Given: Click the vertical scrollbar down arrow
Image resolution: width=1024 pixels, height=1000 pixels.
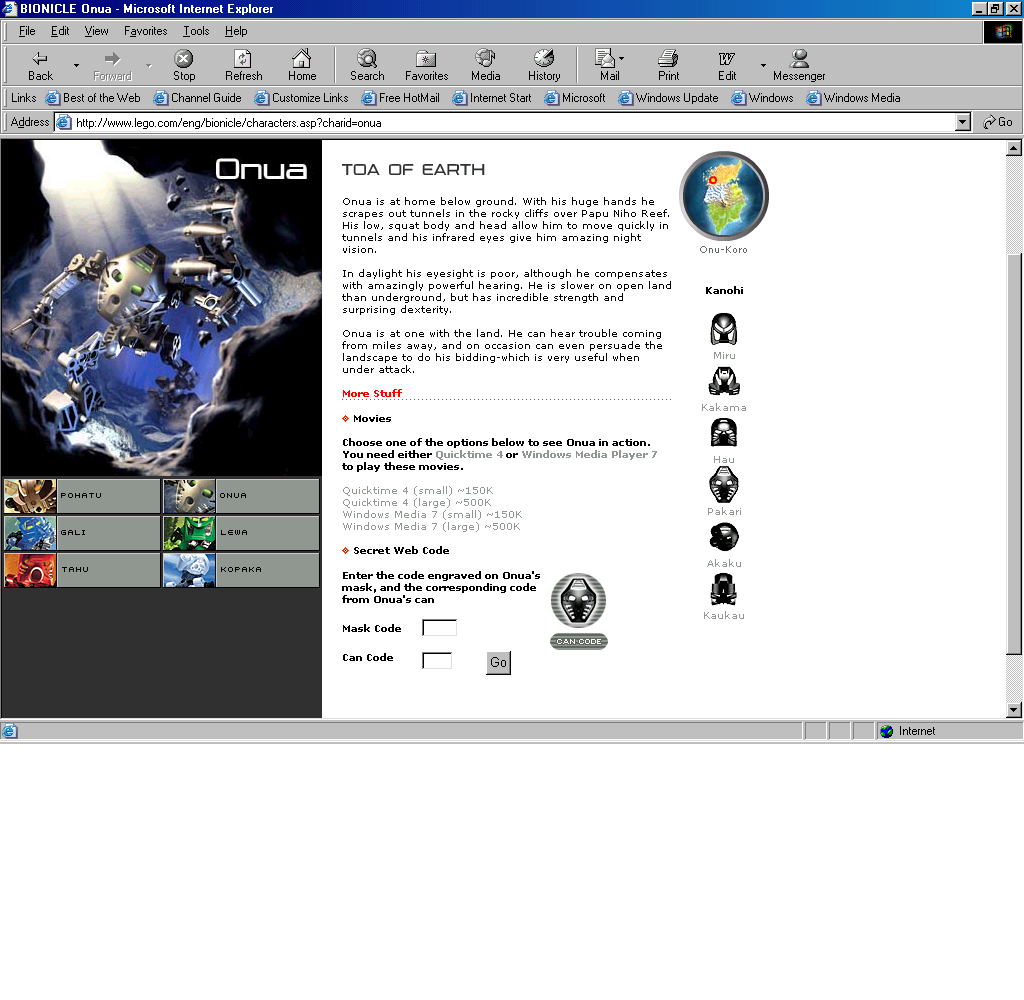Looking at the screenshot, I should [1014, 710].
